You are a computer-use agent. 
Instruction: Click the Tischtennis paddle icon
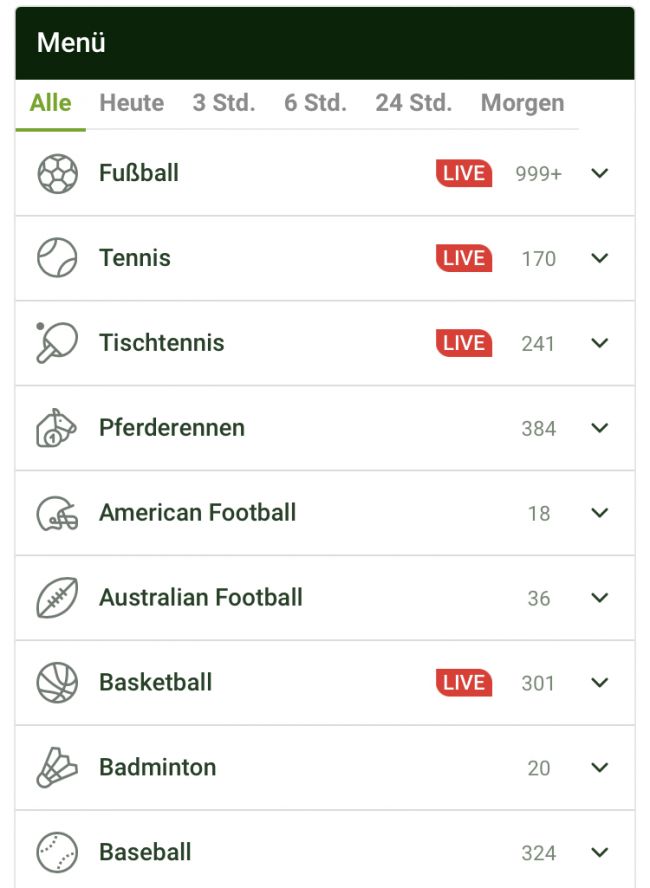[x=56, y=343]
